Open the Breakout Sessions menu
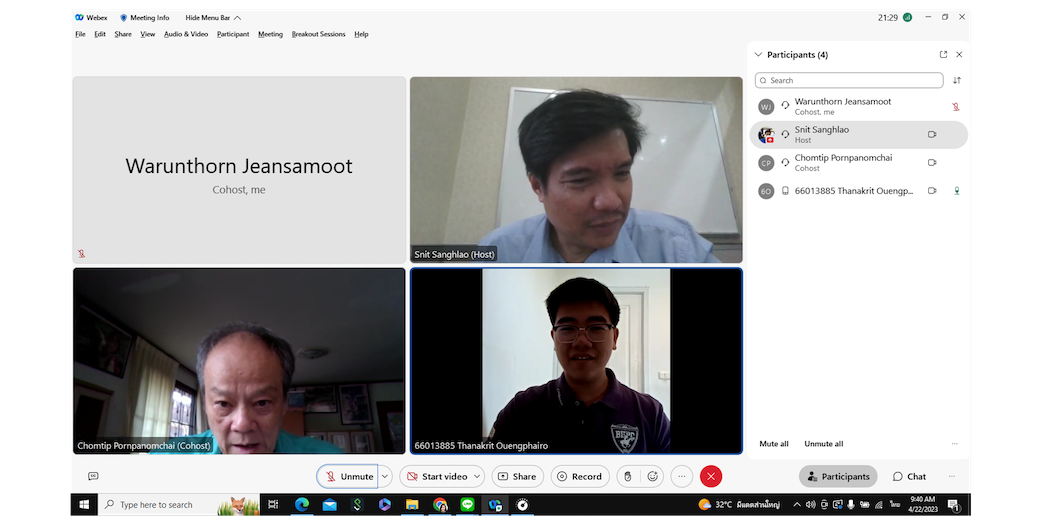The width and height of the screenshot is (1040, 516). (x=318, y=34)
